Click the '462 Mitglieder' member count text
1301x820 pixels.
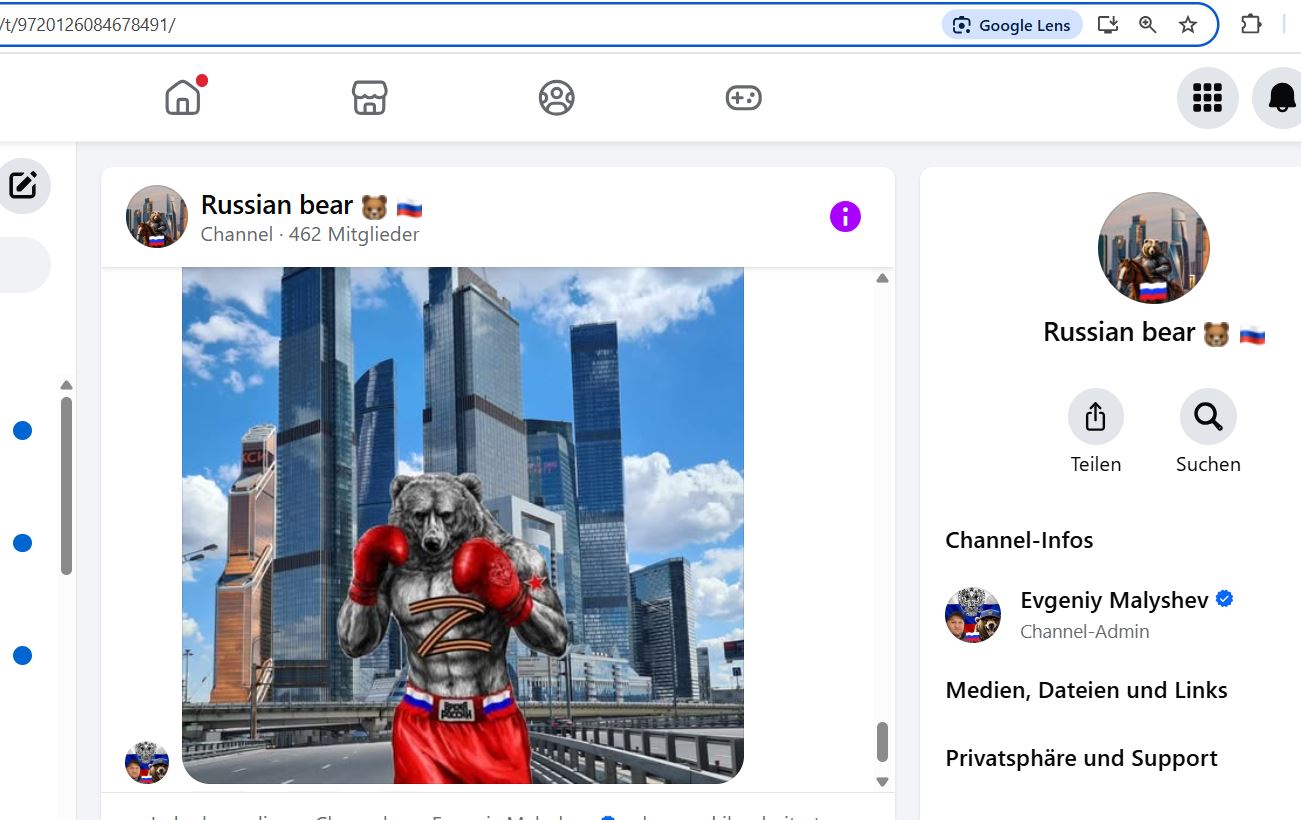coord(354,235)
